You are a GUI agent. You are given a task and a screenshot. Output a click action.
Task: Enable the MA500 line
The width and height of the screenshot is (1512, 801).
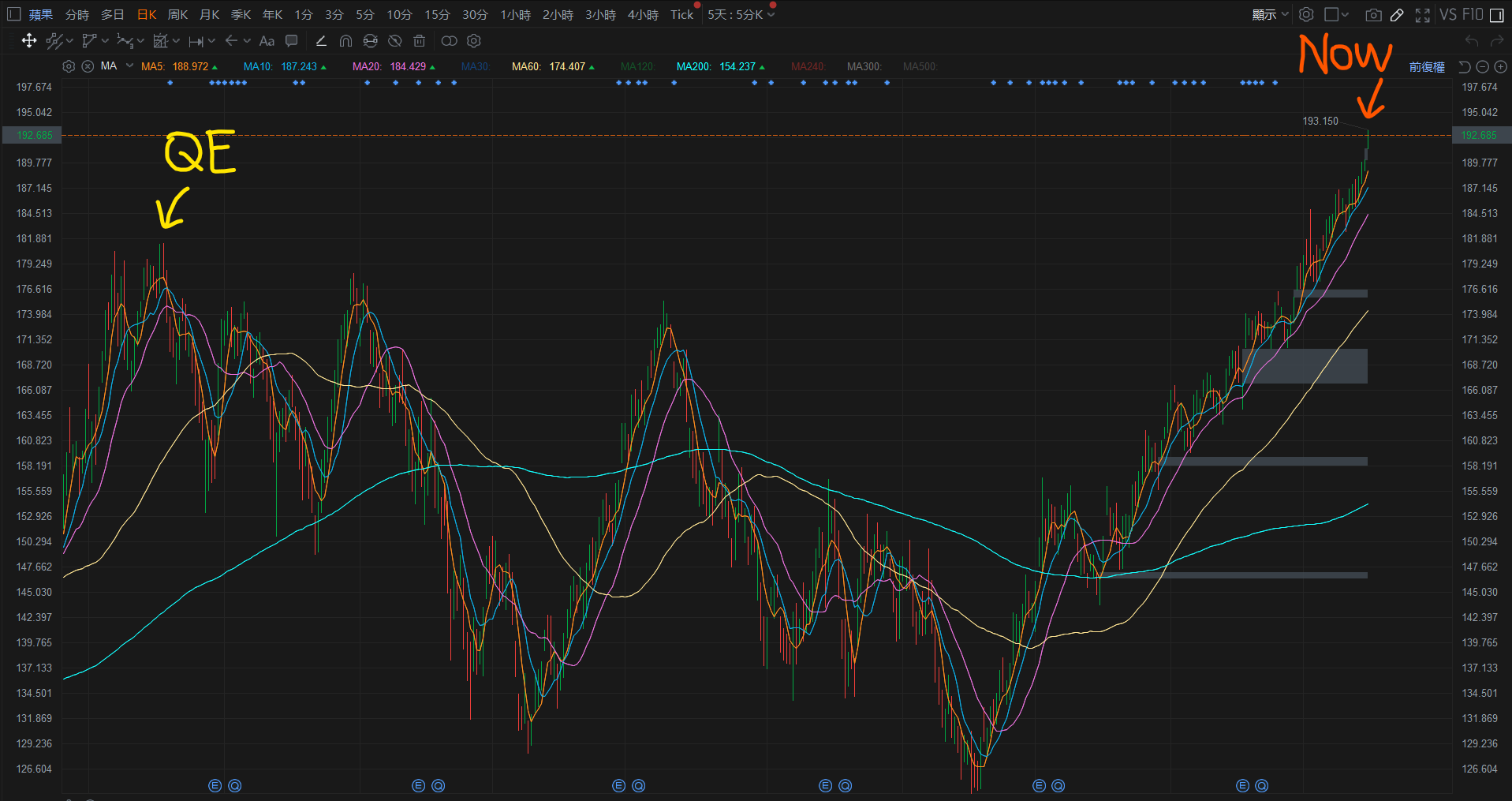point(920,67)
